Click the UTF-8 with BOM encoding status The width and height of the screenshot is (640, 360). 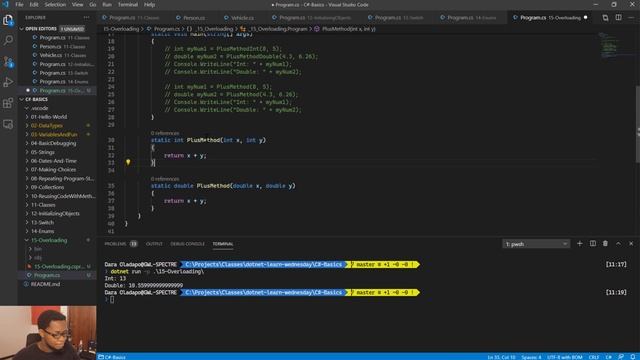tap(564, 357)
